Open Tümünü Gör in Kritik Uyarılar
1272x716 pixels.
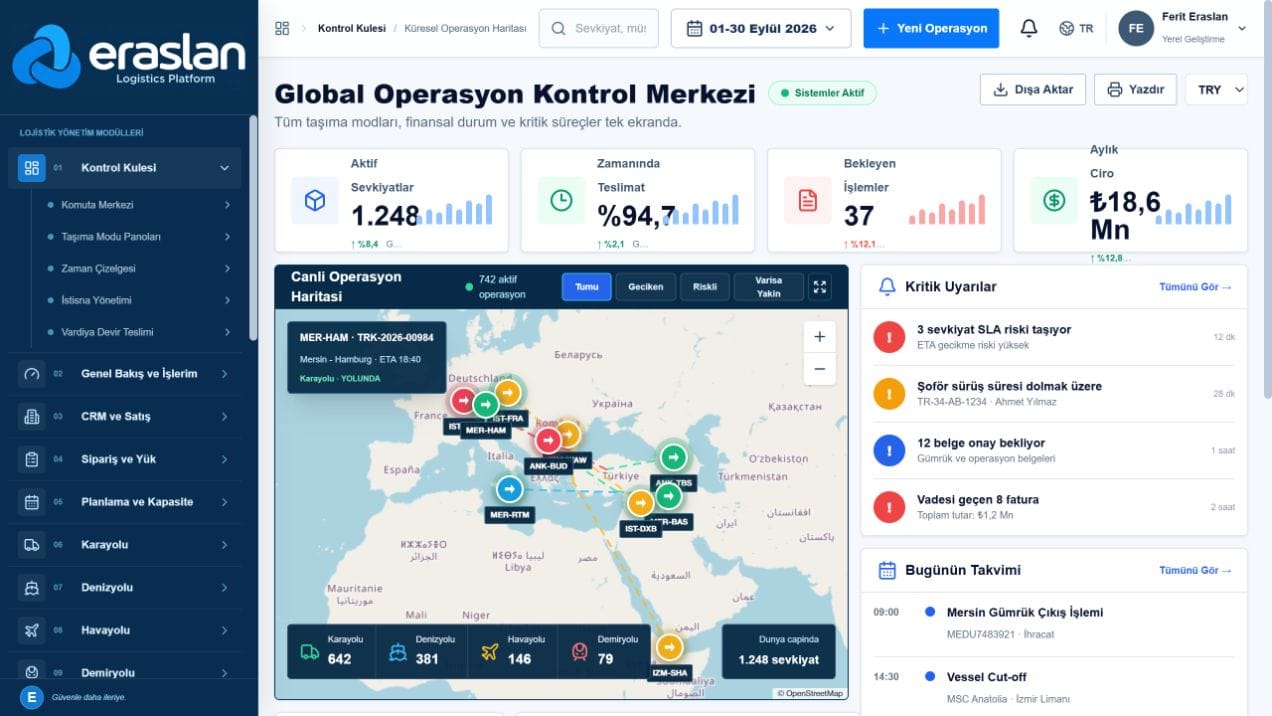1195,287
